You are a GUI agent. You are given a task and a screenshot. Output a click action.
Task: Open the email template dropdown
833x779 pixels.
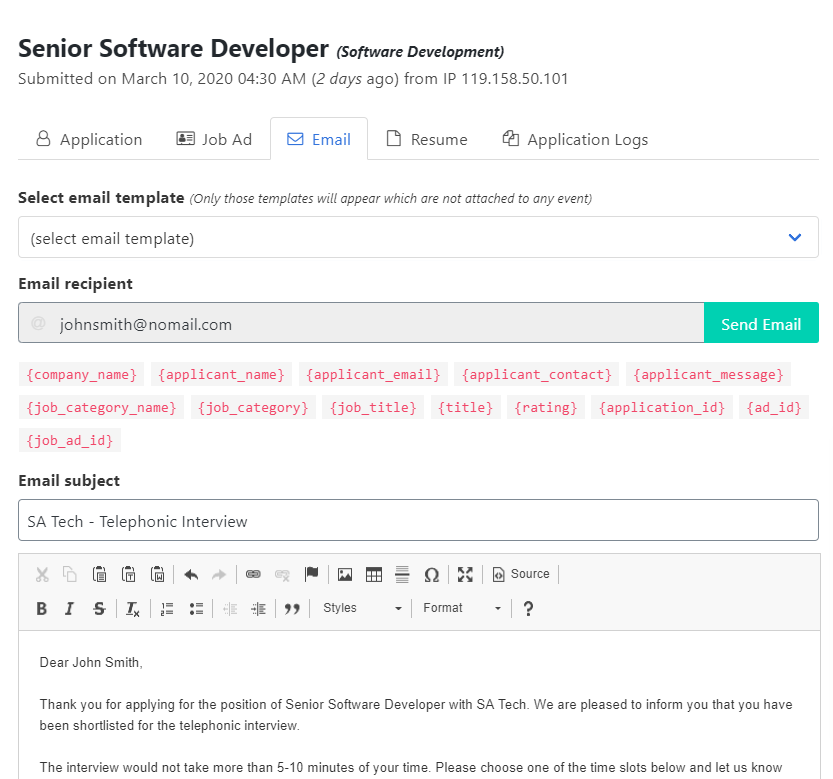pos(418,238)
